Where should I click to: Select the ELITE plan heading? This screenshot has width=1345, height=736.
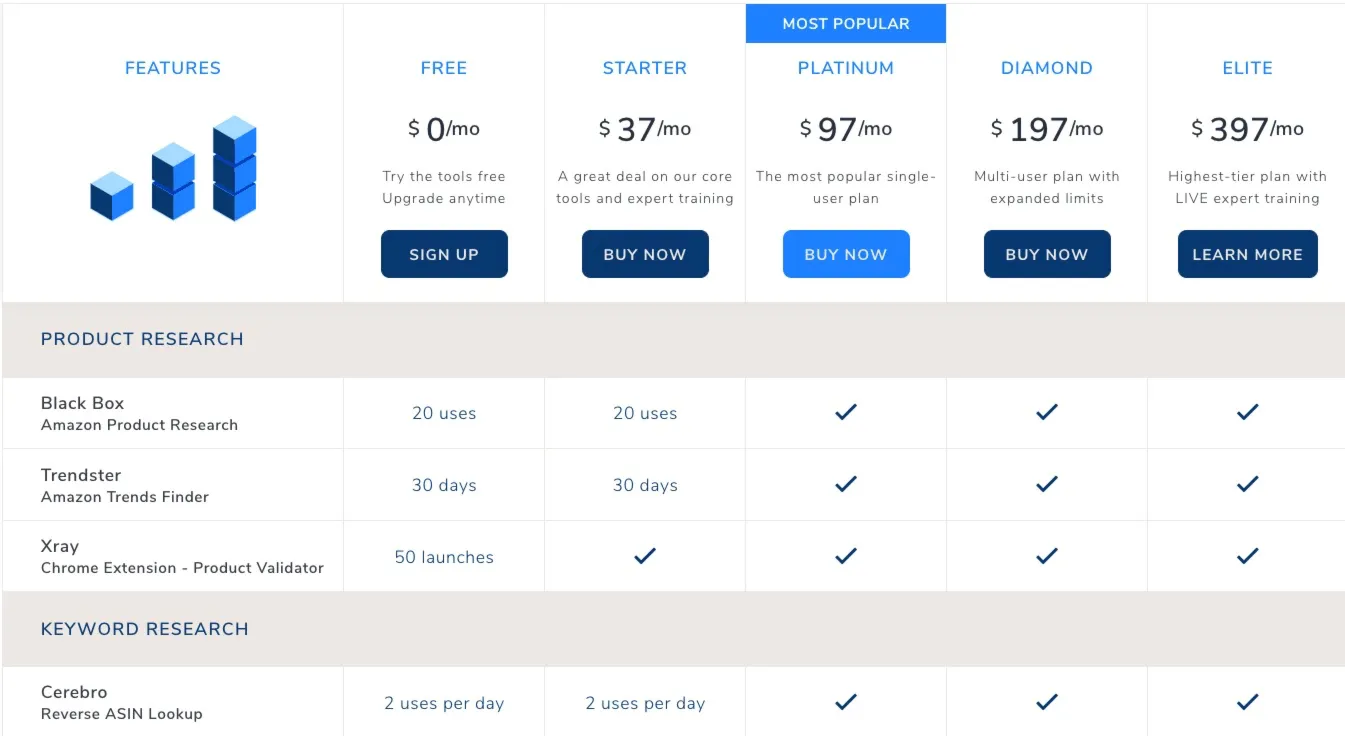[x=1247, y=68]
